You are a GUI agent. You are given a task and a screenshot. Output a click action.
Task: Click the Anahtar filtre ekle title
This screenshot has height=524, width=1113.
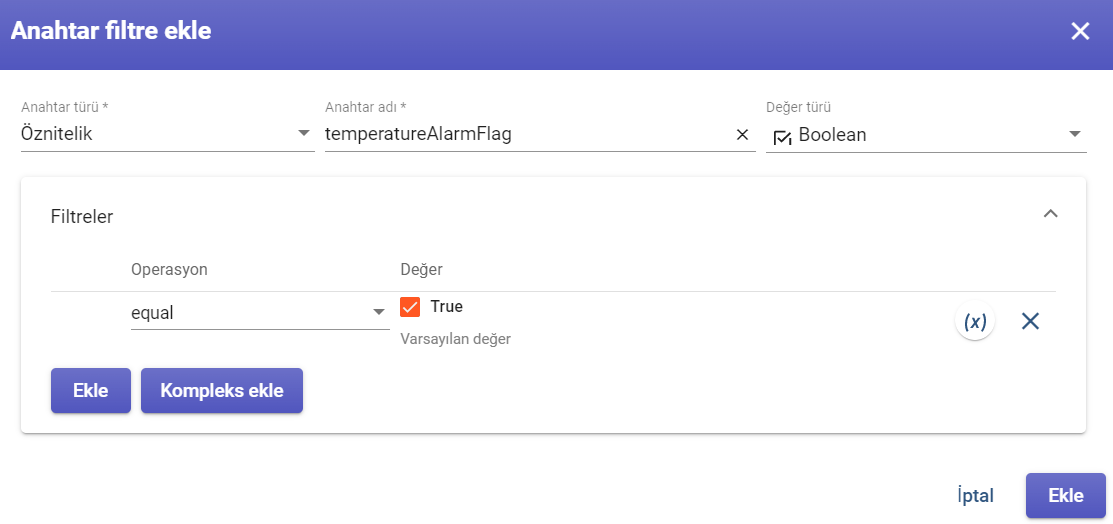coord(111,31)
